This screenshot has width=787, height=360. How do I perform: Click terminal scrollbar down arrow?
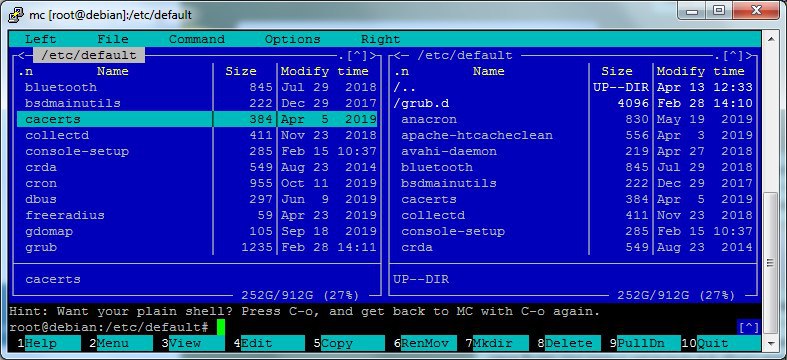[770, 344]
